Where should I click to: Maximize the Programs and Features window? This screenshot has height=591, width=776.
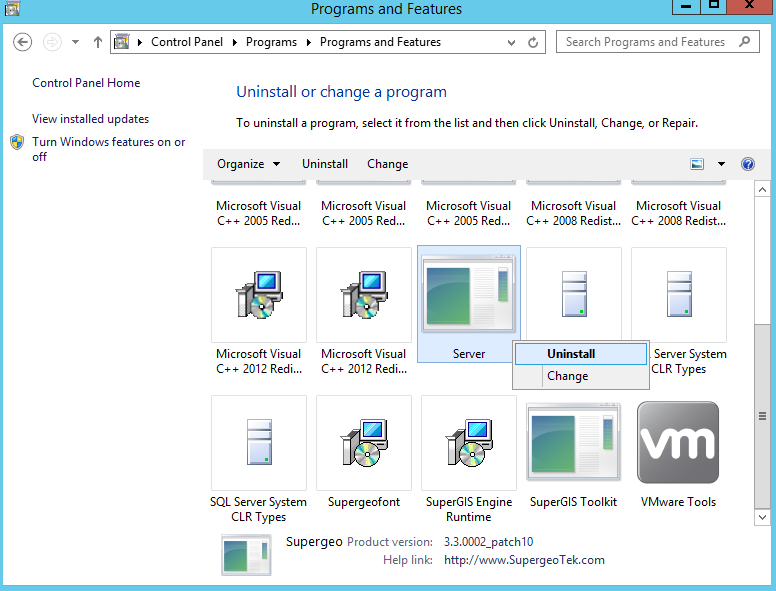(x=714, y=6)
